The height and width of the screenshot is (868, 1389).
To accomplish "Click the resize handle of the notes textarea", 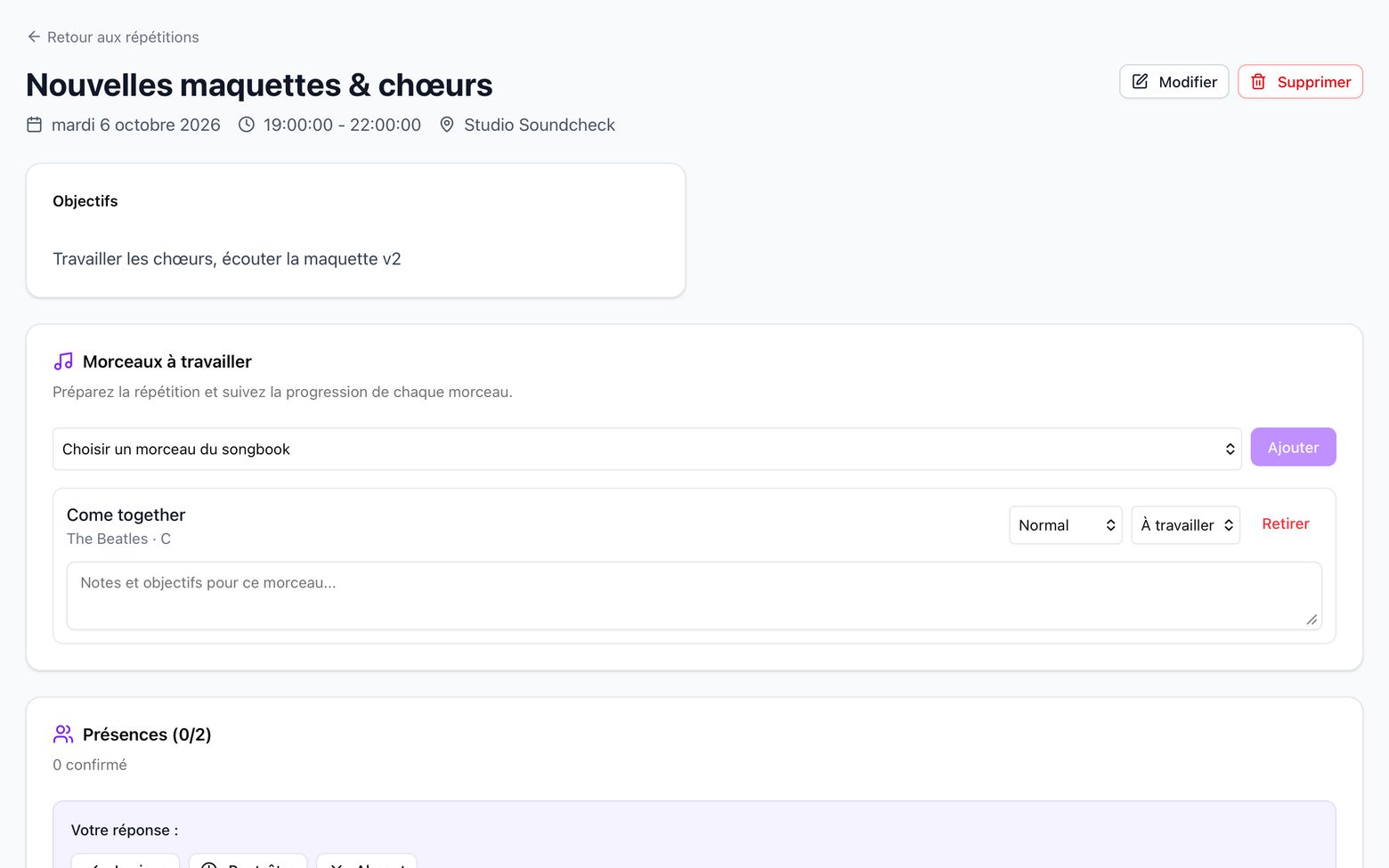I will click(1312, 620).
